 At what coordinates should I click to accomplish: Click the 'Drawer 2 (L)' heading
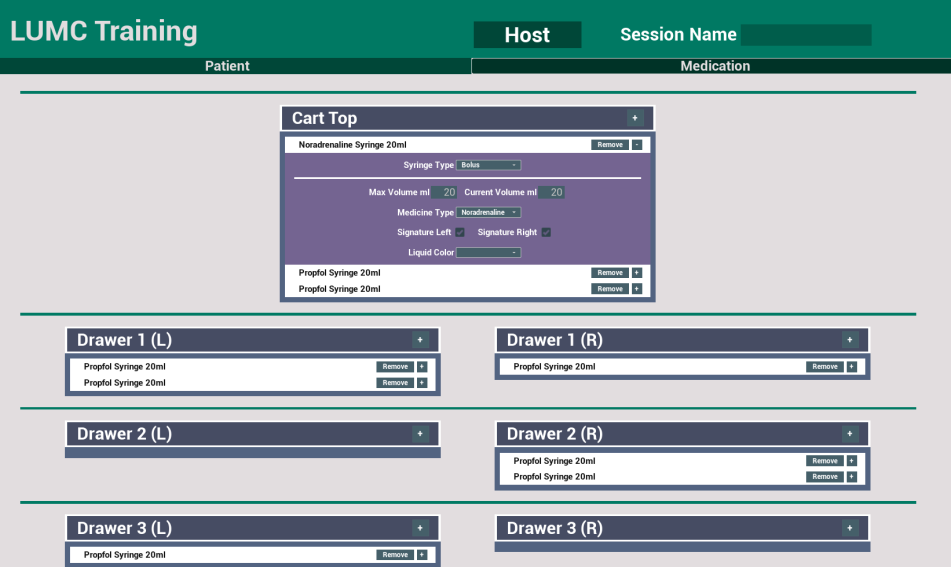124,434
